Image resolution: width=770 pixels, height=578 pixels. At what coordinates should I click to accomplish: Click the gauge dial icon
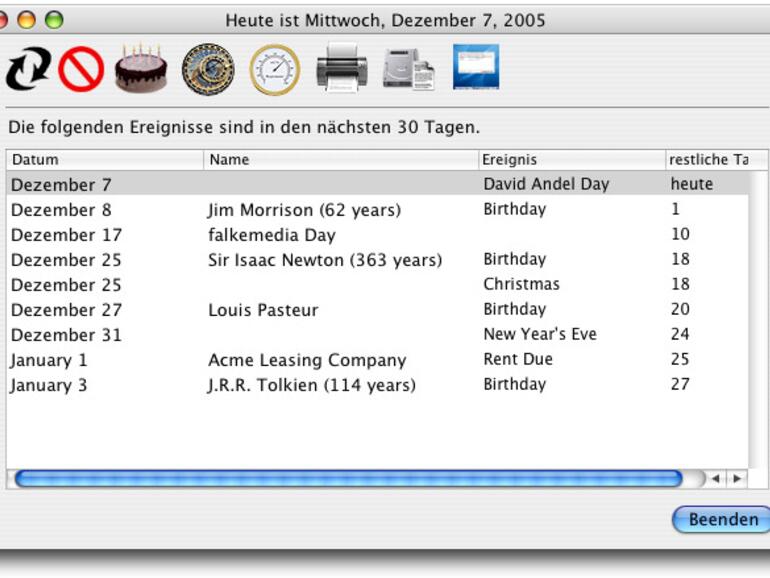click(x=274, y=70)
